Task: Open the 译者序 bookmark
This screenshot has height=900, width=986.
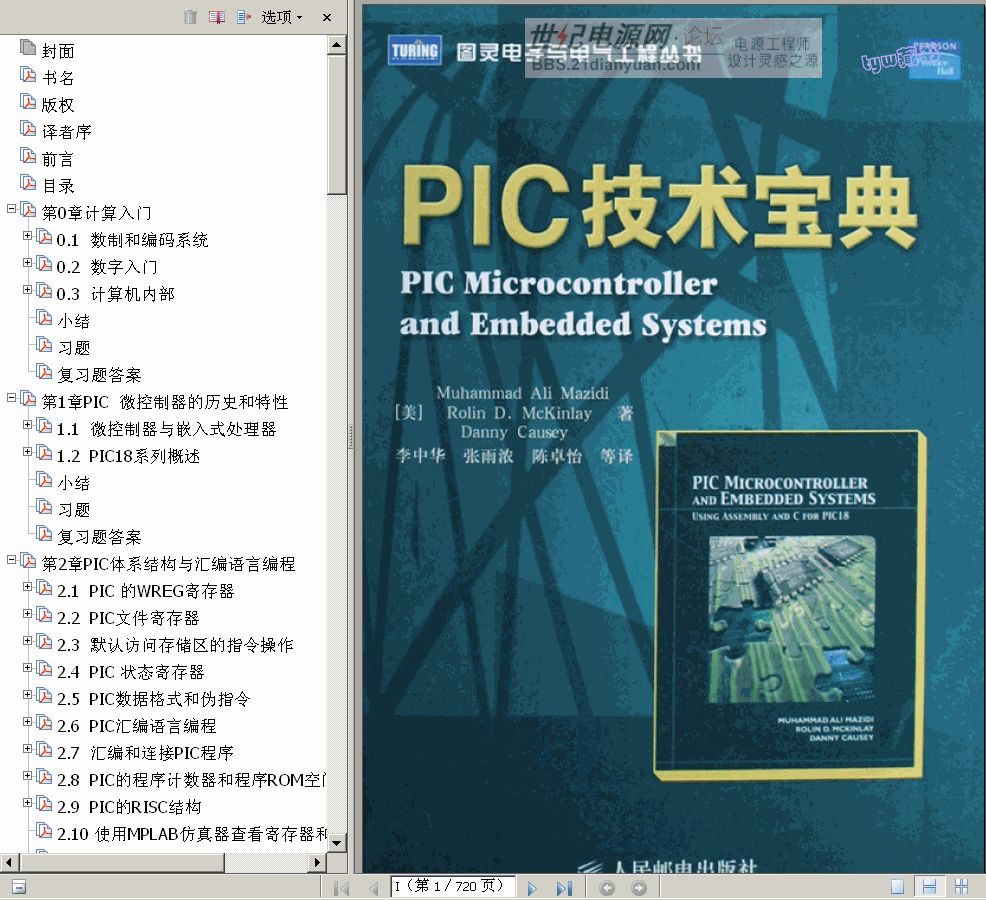Action: 67,132
